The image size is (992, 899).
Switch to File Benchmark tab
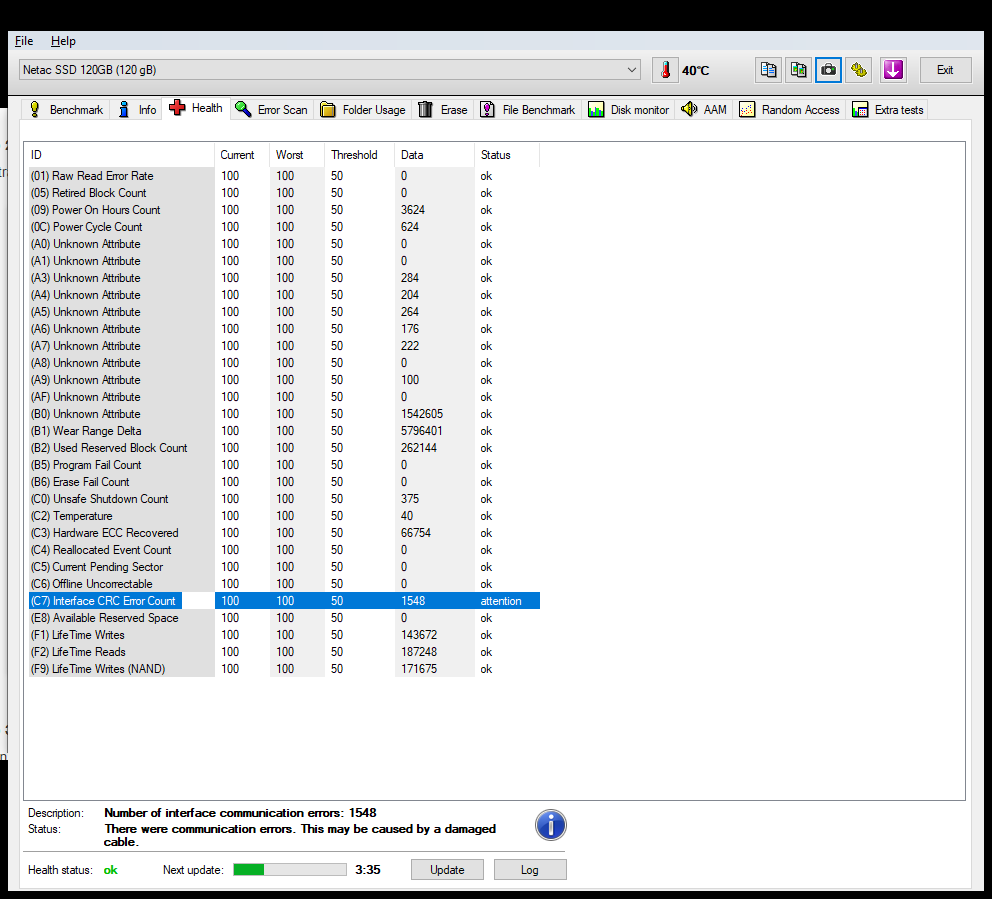[x=528, y=109]
